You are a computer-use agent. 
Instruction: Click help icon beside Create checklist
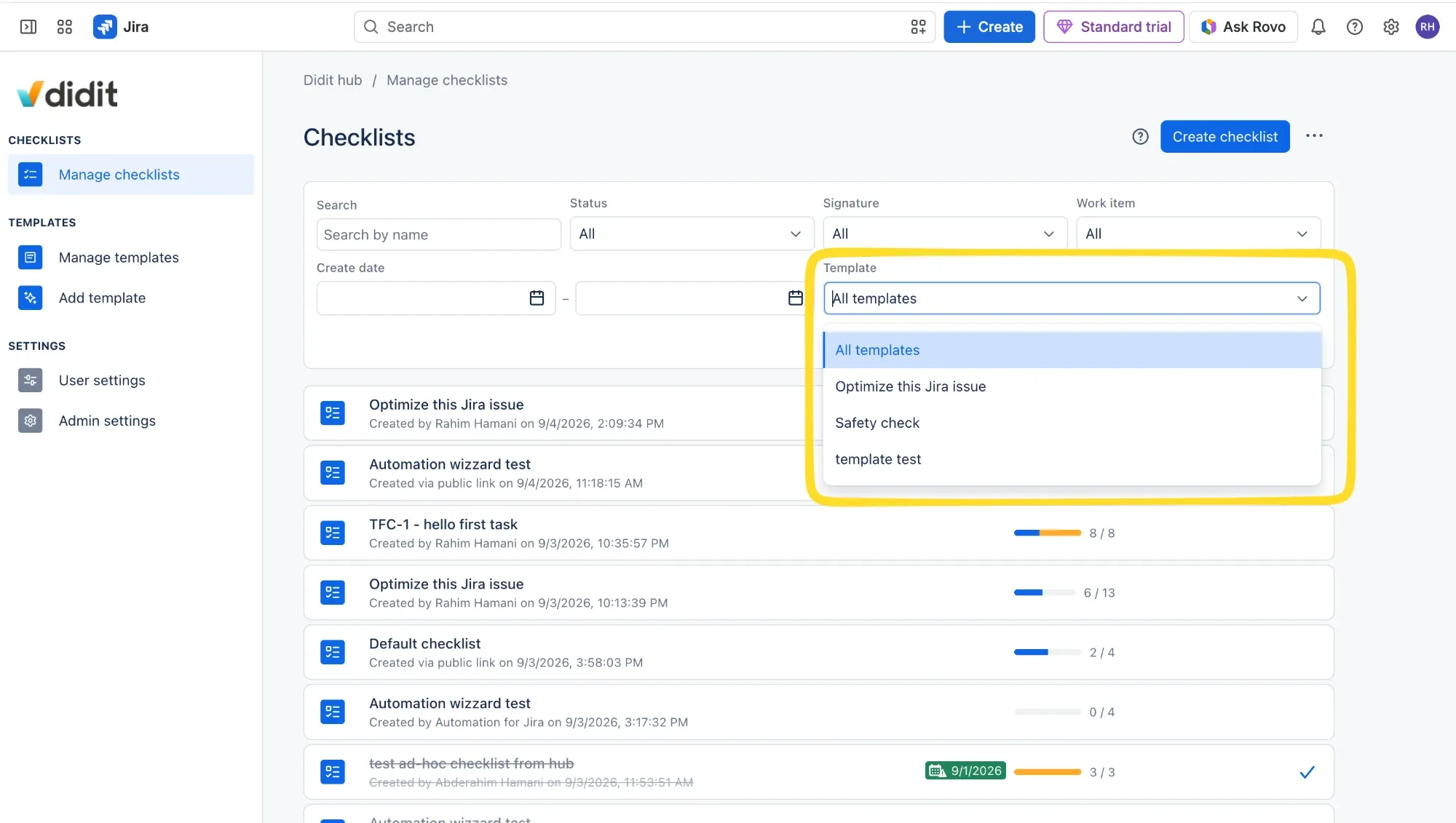1140,137
